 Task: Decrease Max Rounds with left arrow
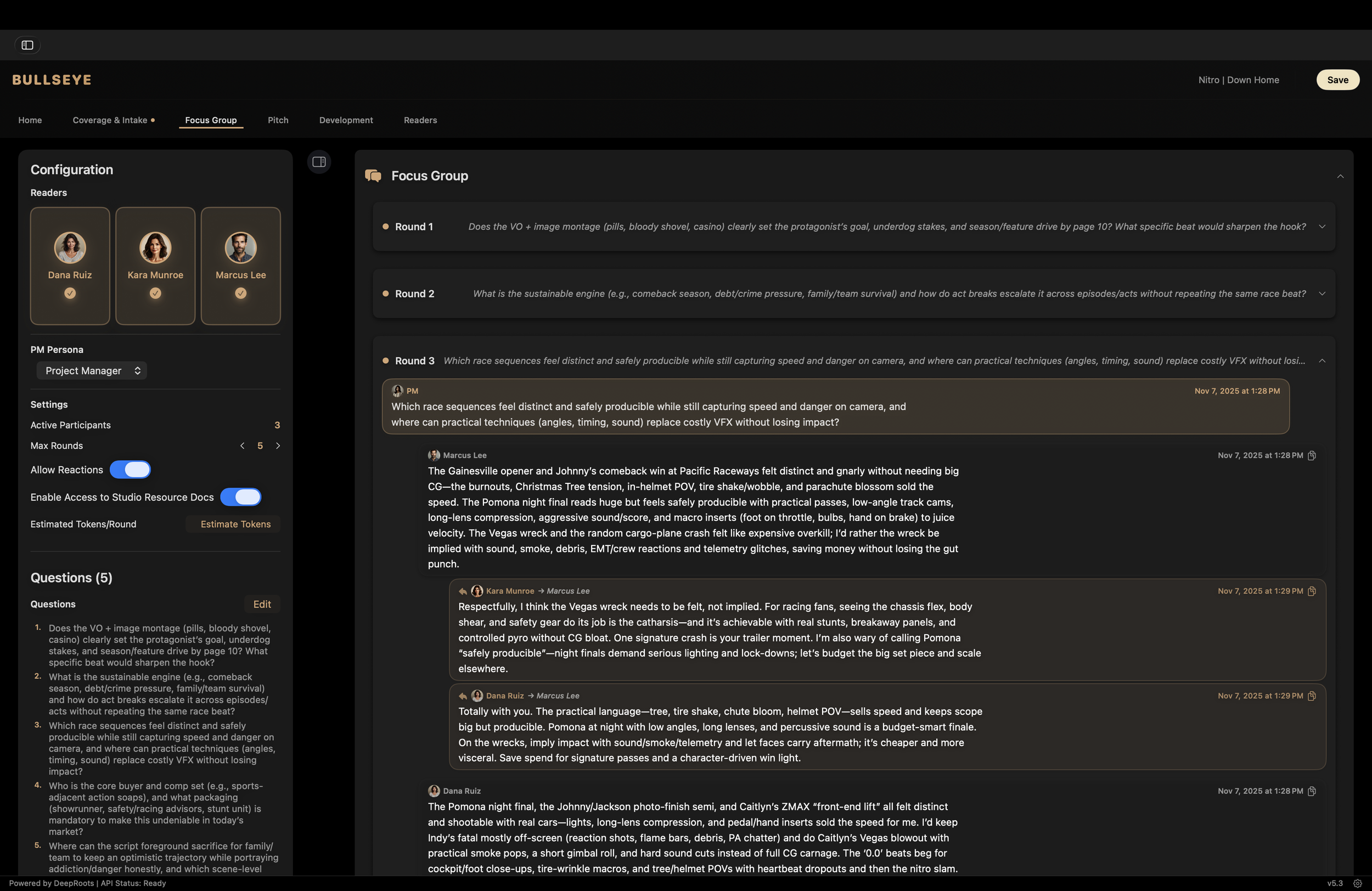[242, 446]
